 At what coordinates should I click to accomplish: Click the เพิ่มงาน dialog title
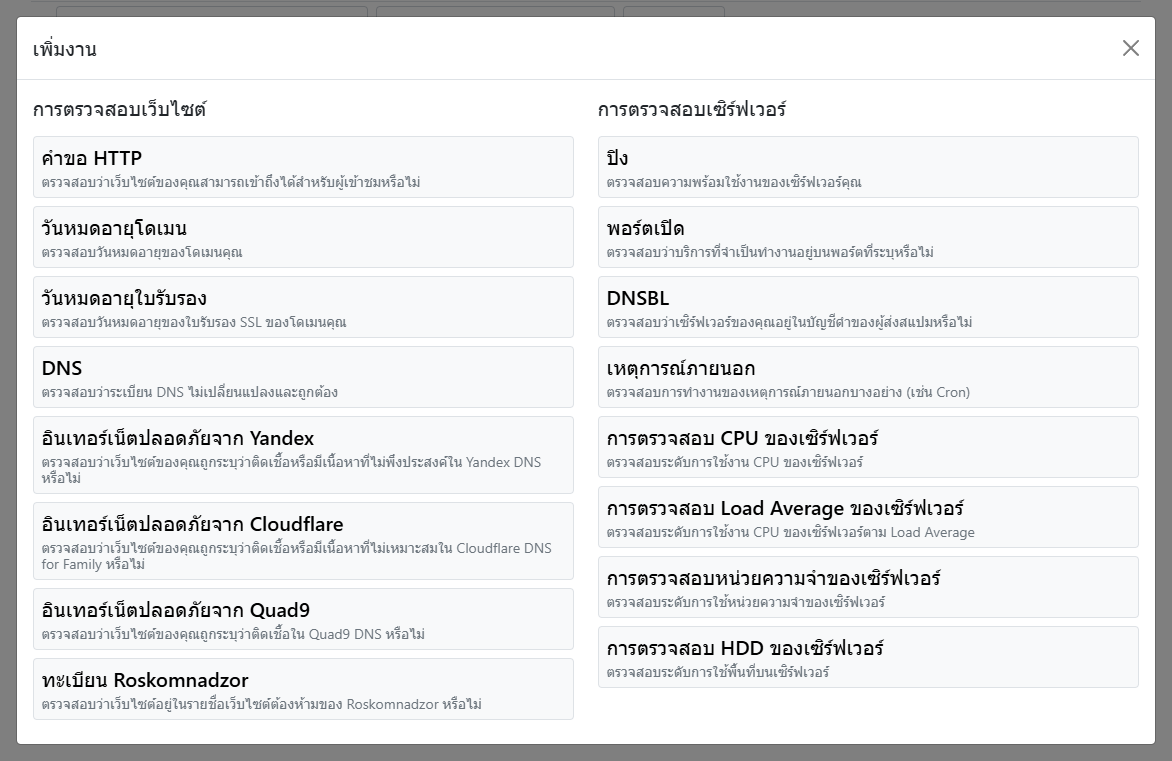(65, 49)
